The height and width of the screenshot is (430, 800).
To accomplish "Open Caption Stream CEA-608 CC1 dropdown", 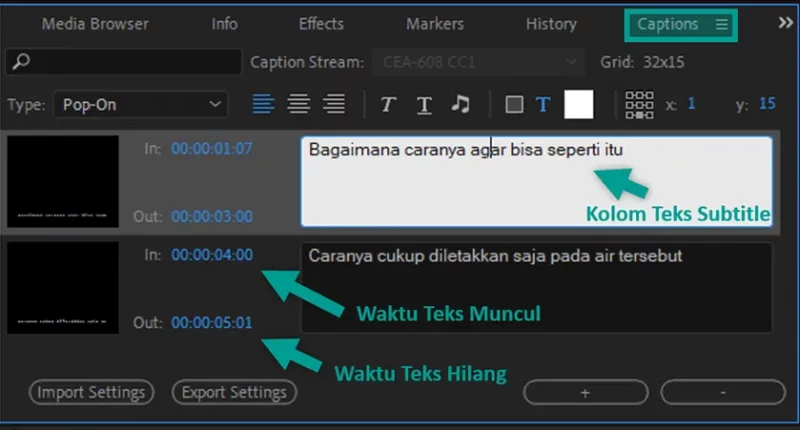I will pyautogui.click(x=479, y=62).
